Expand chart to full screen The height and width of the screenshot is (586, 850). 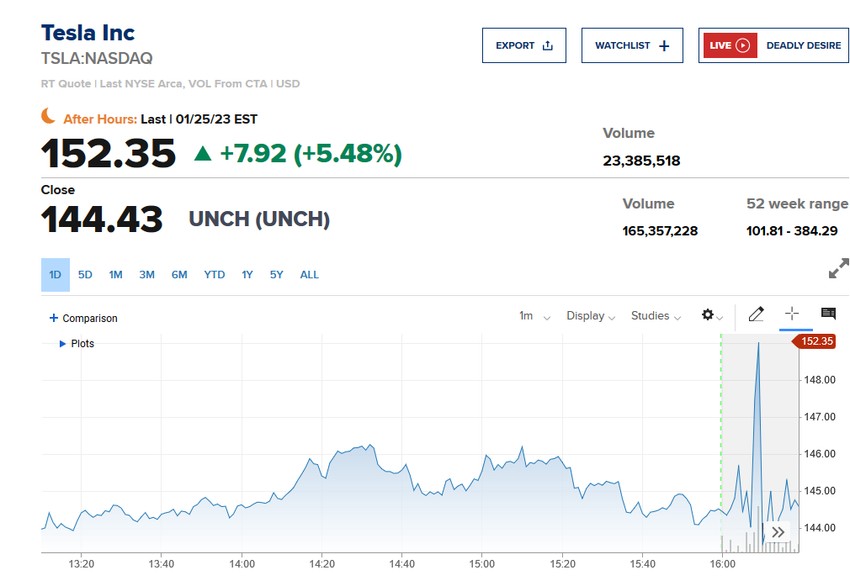point(838,270)
